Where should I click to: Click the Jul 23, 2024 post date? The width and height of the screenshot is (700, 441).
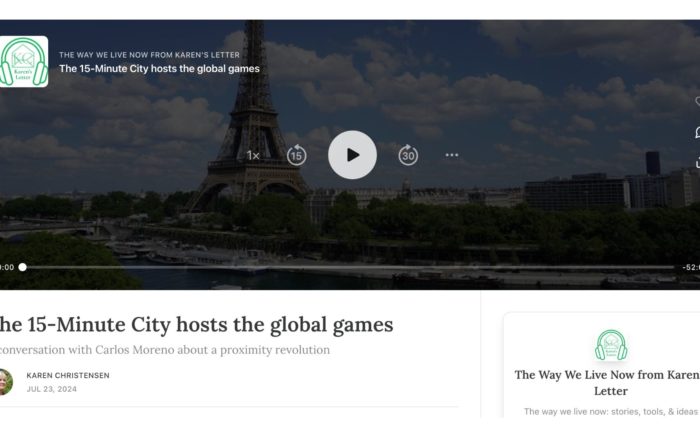pyautogui.click(x=52, y=389)
